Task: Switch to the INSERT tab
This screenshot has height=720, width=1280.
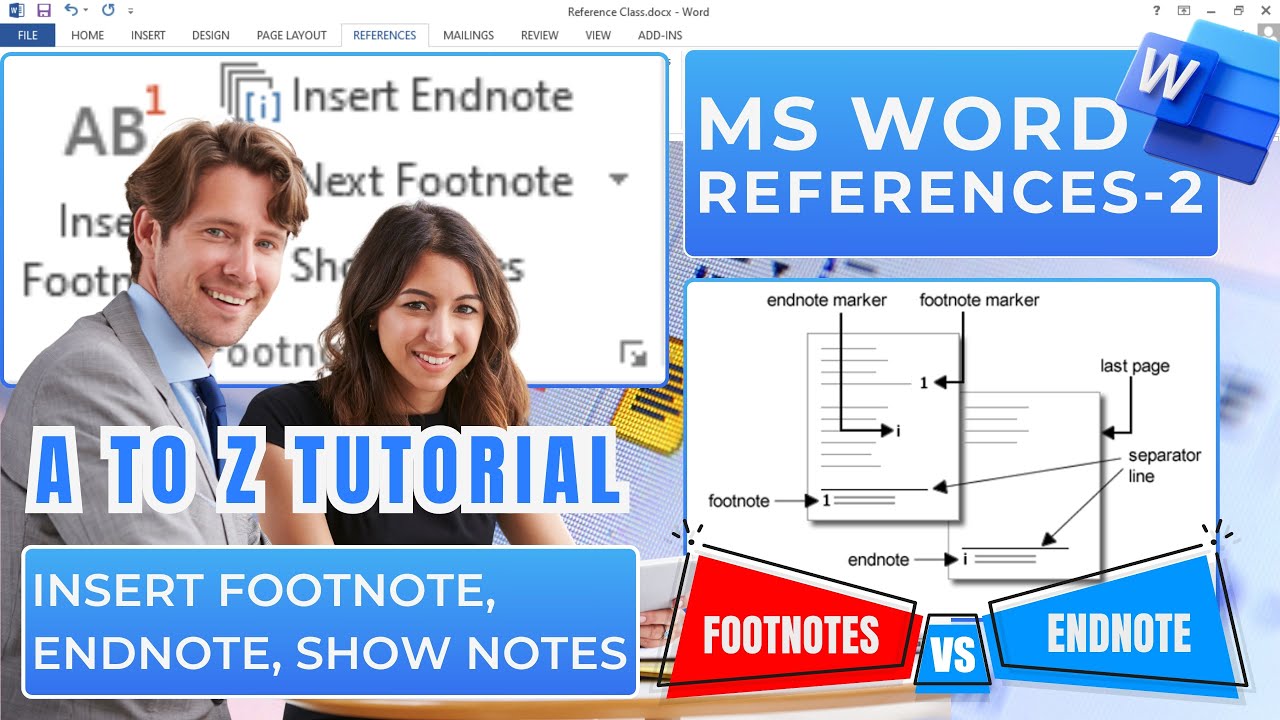Action: (x=148, y=35)
